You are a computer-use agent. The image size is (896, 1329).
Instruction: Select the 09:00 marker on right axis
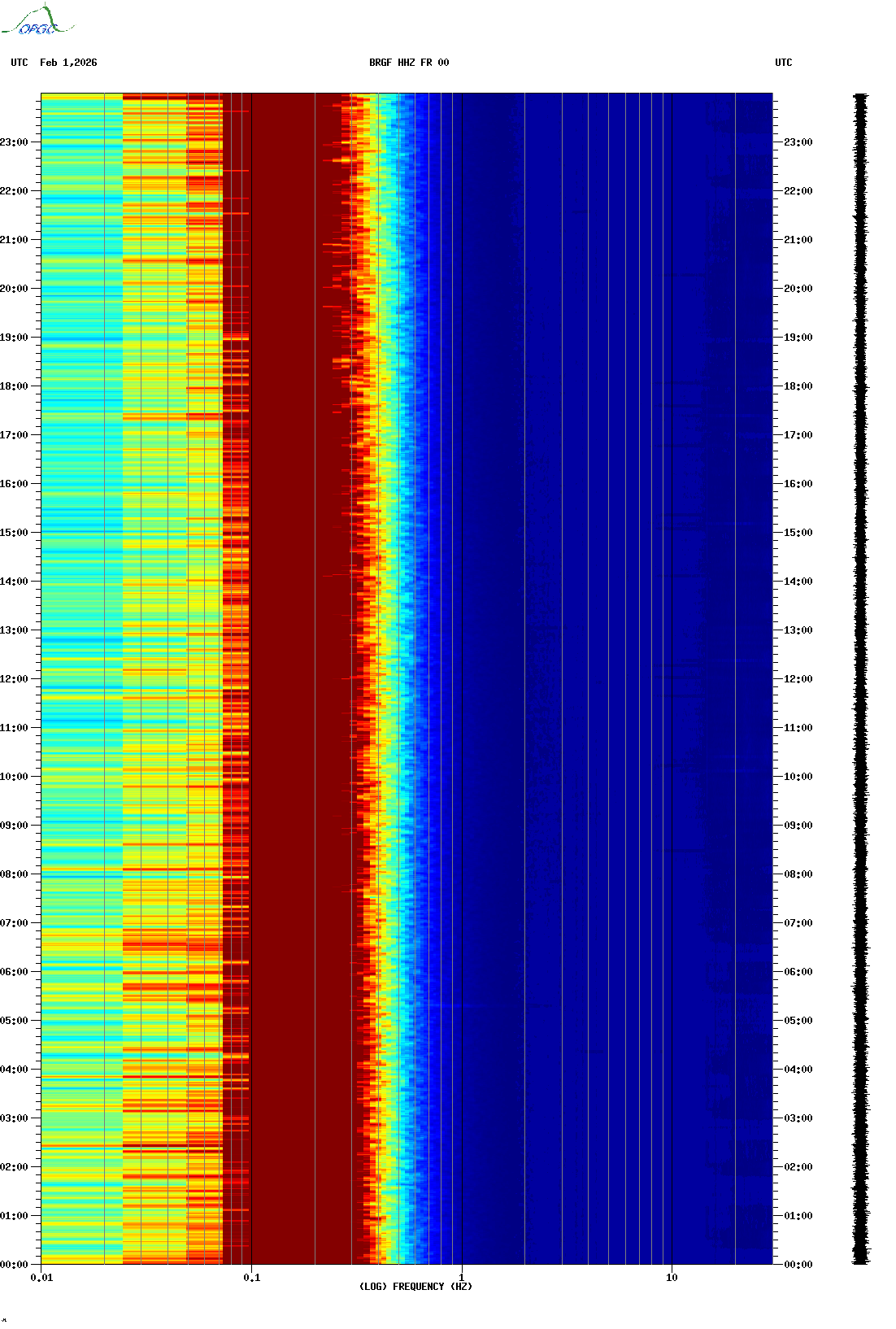point(798,826)
